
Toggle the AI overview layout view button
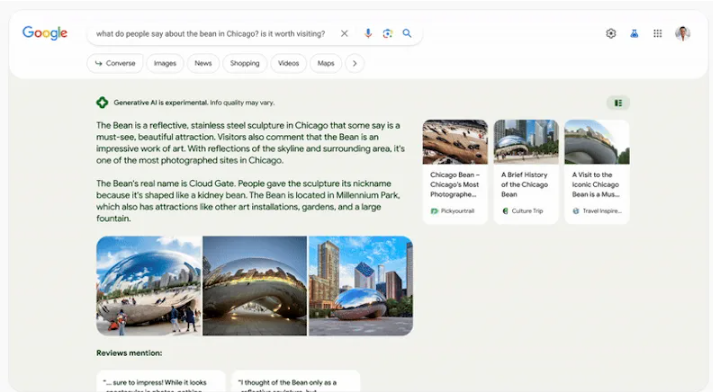pos(618,103)
